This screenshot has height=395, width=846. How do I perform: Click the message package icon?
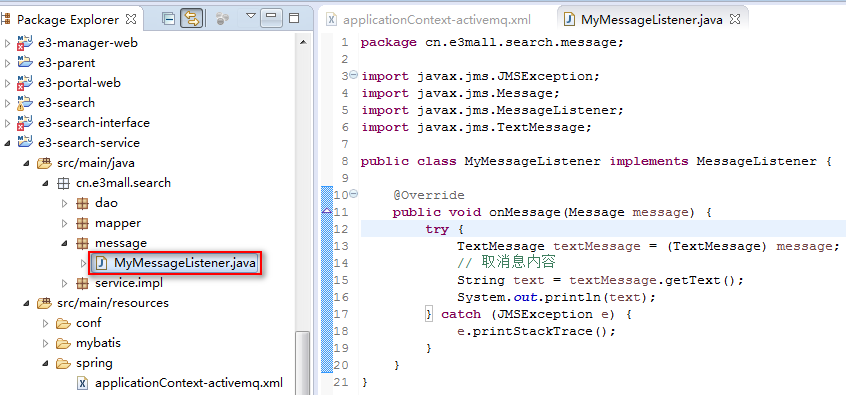pos(82,243)
